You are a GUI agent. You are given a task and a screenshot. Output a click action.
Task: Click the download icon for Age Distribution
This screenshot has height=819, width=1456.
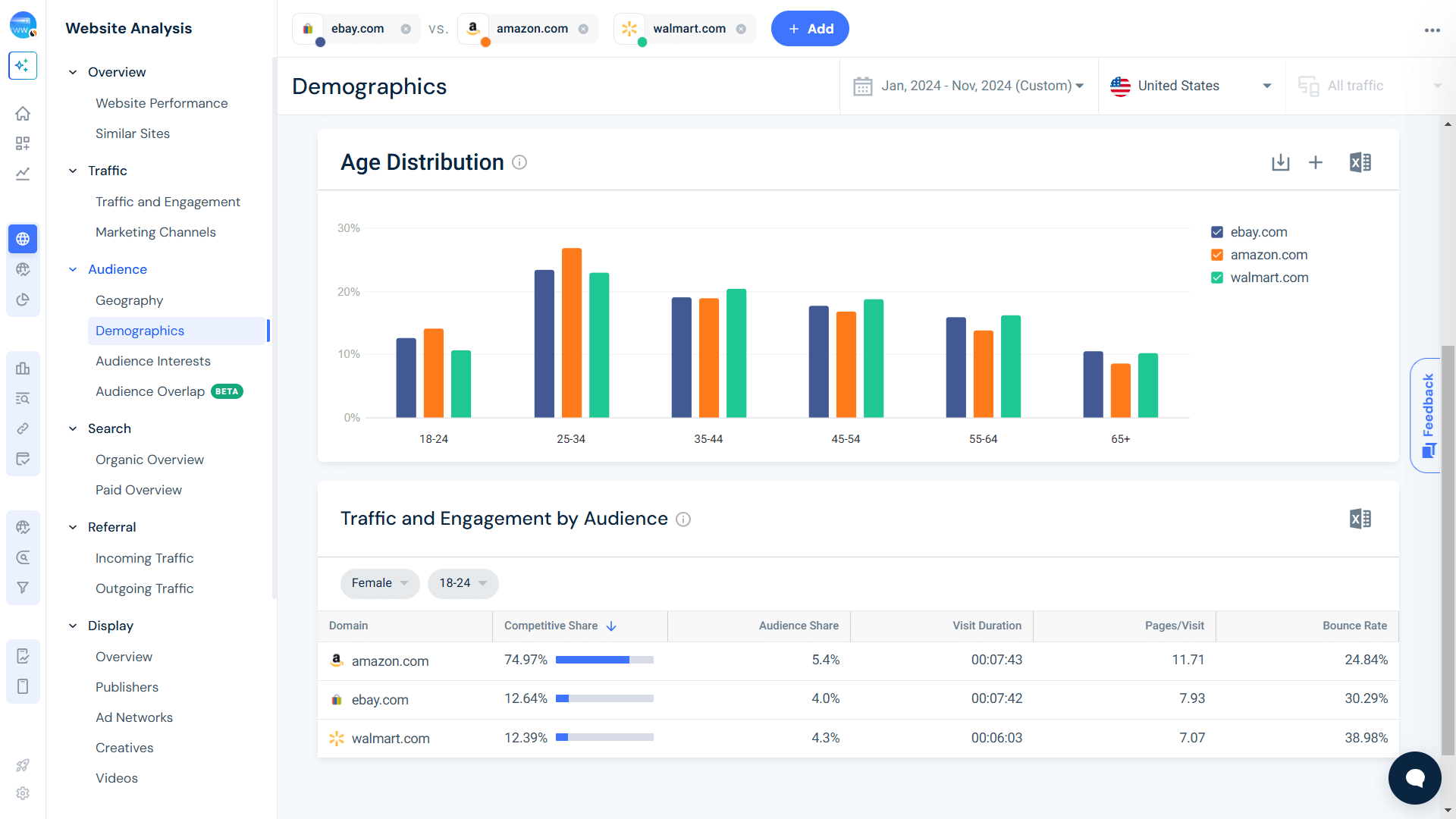click(1281, 162)
